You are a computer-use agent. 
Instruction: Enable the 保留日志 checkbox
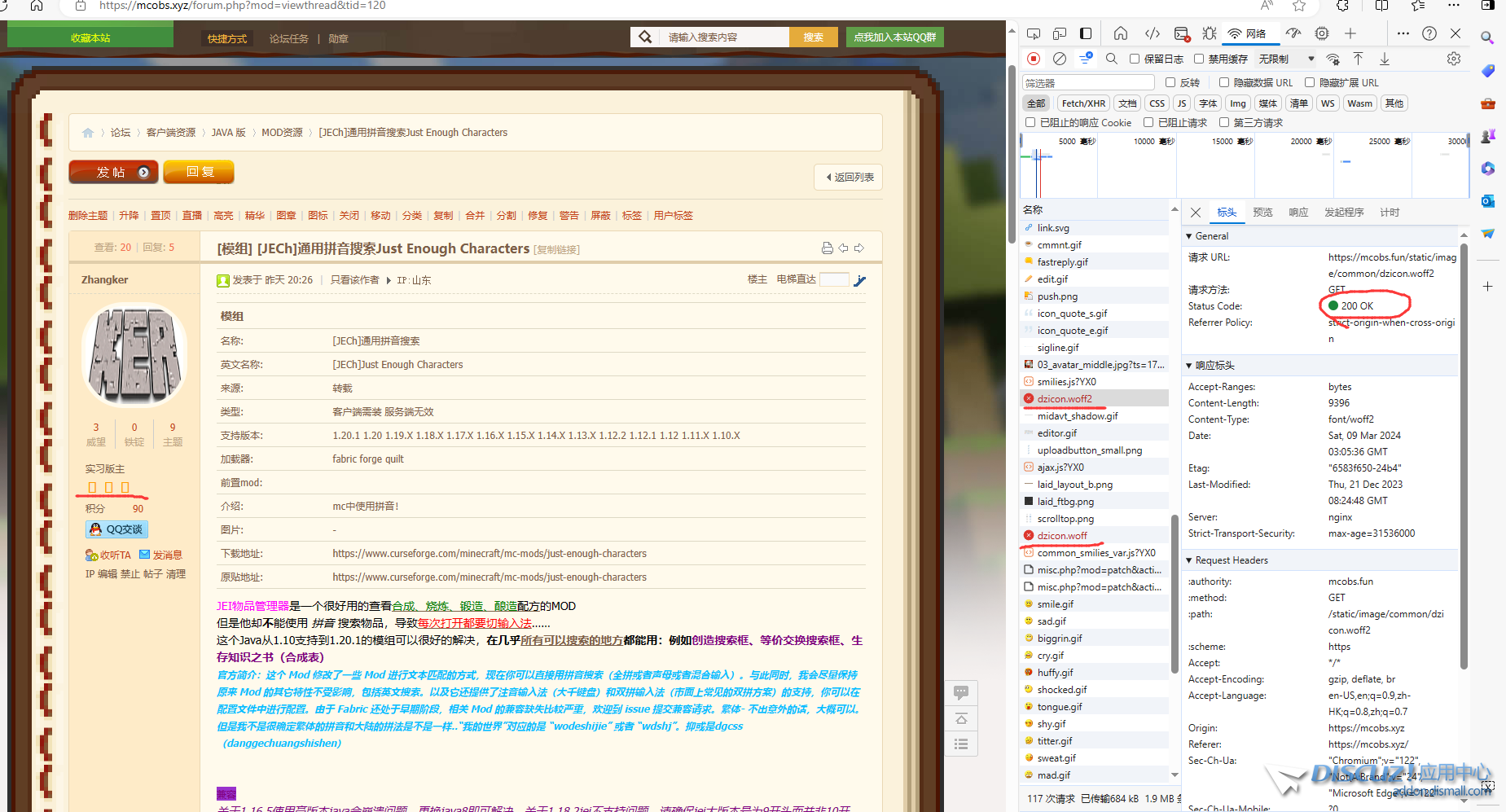point(1135,59)
